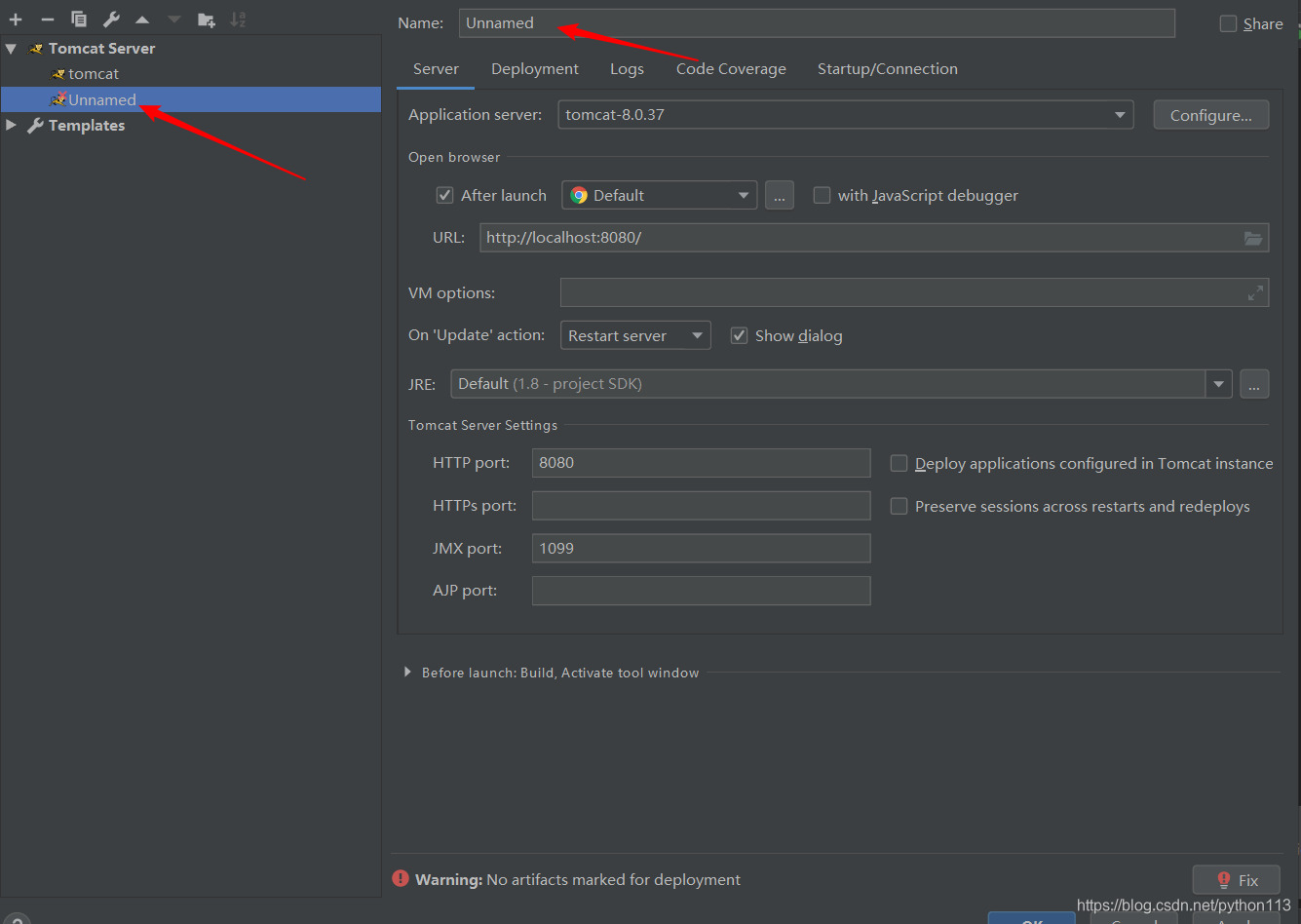Image resolution: width=1301 pixels, height=924 pixels.
Task: Click into the Name input field
Action: [817, 23]
